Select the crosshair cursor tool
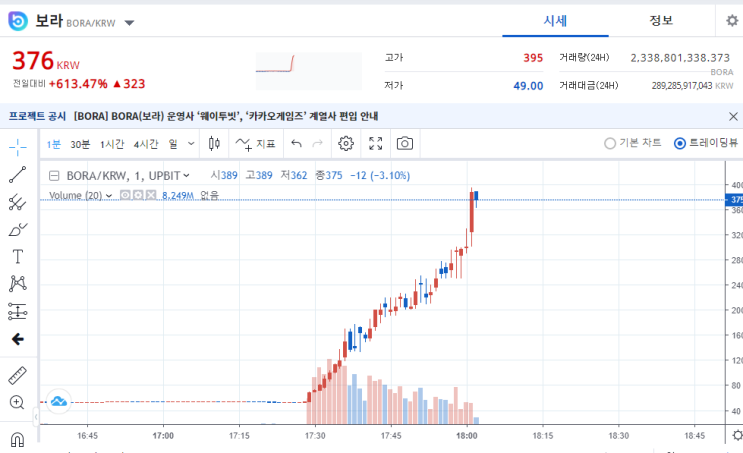 click(18, 147)
